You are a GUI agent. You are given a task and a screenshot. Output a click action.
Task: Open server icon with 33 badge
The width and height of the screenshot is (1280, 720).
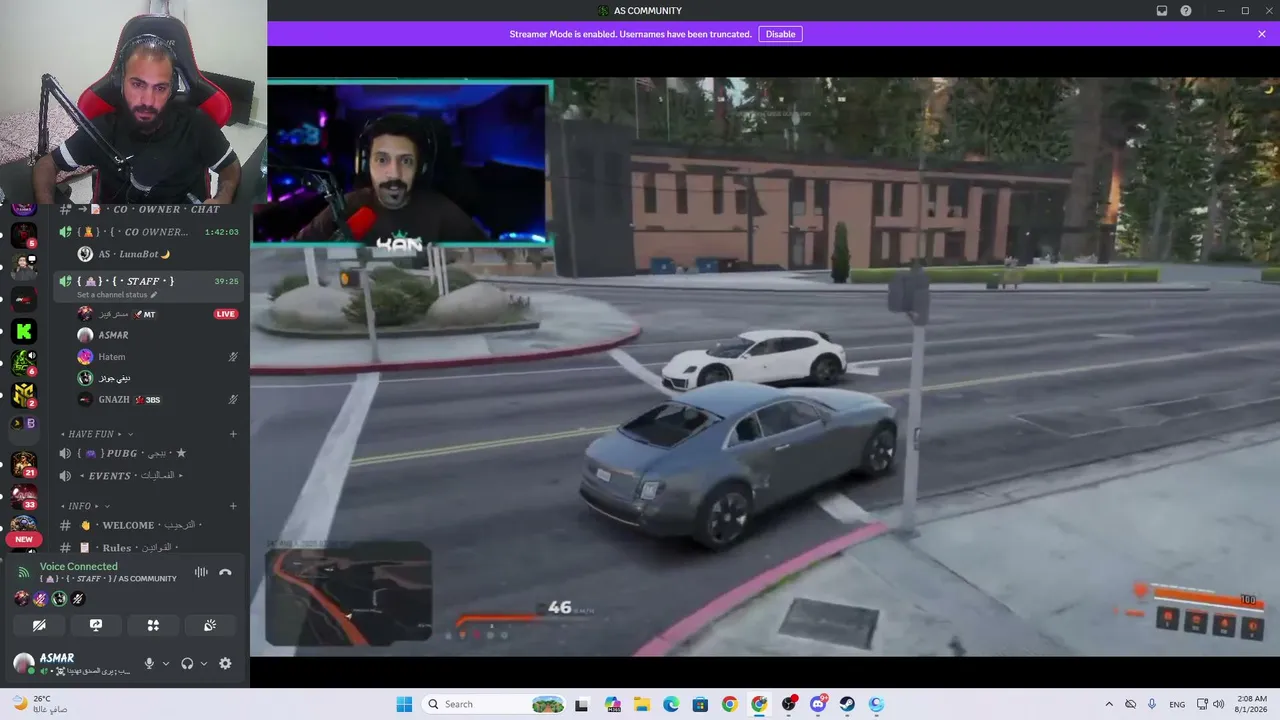[x=23, y=496]
